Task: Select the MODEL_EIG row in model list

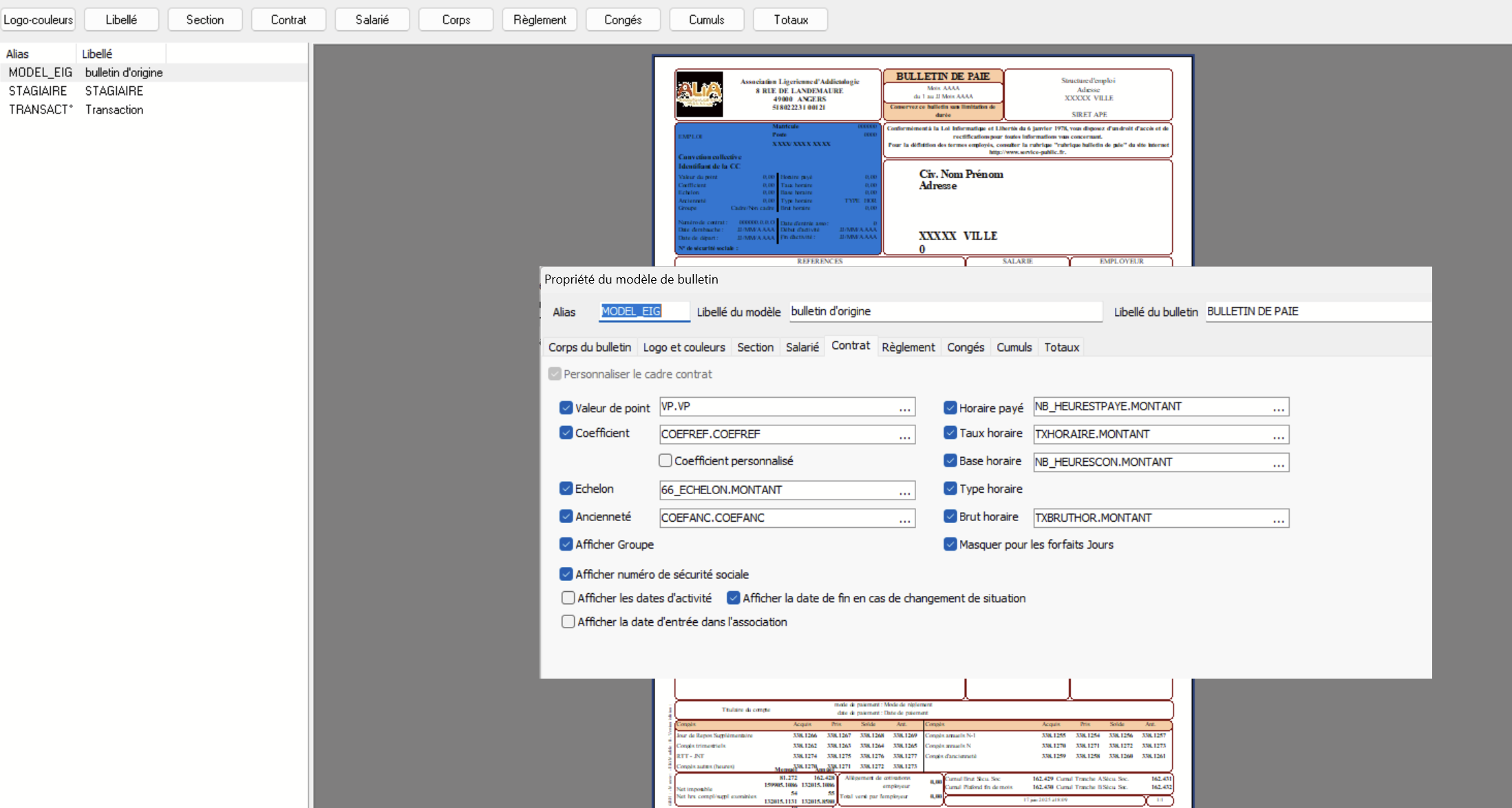Action: [x=154, y=72]
